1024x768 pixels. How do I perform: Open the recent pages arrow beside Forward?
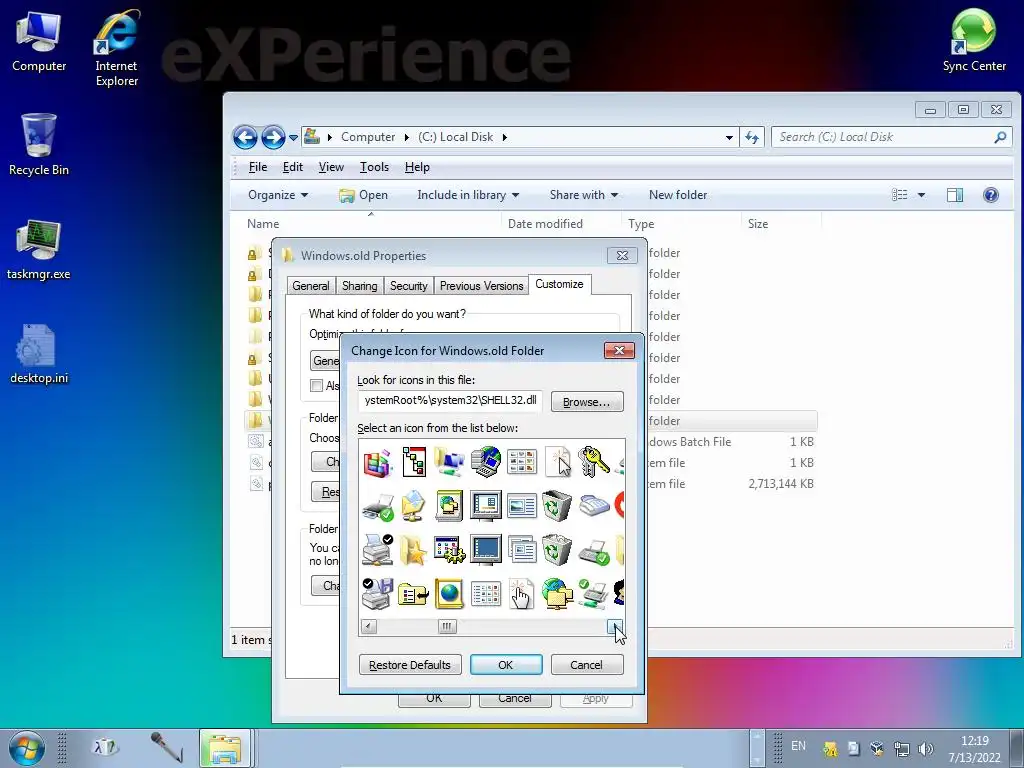tap(293, 137)
